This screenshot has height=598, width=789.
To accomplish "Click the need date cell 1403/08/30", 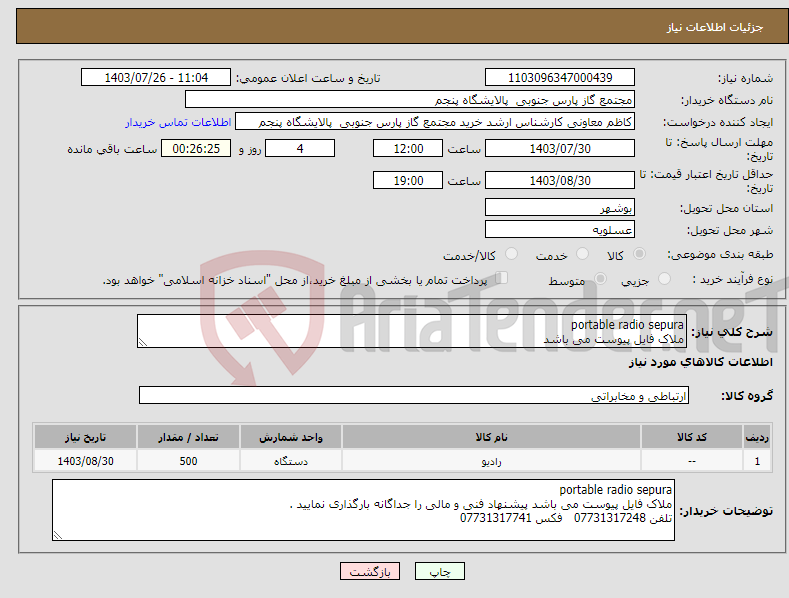I will tap(85, 461).
